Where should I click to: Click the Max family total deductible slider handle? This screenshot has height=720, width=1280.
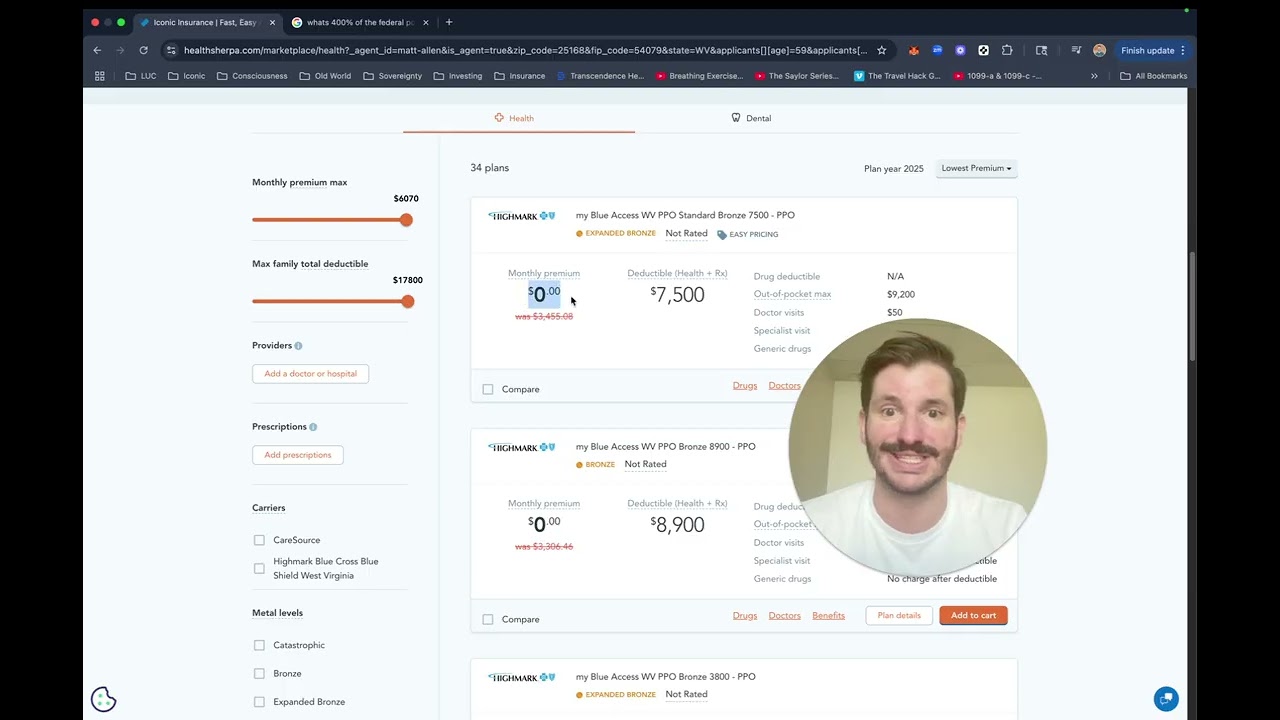(407, 301)
